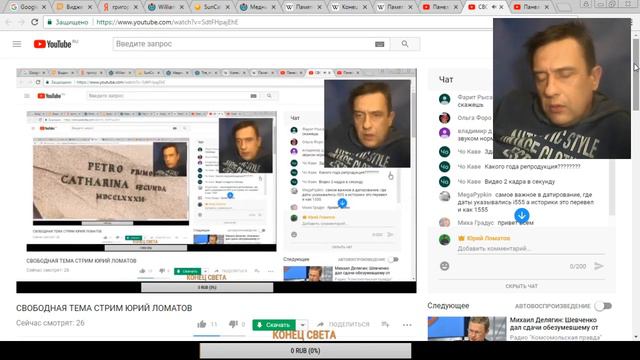Add the video to a playlist
Image resolution: width=640 pixels, height=360 pixels.
click(385, 324)
